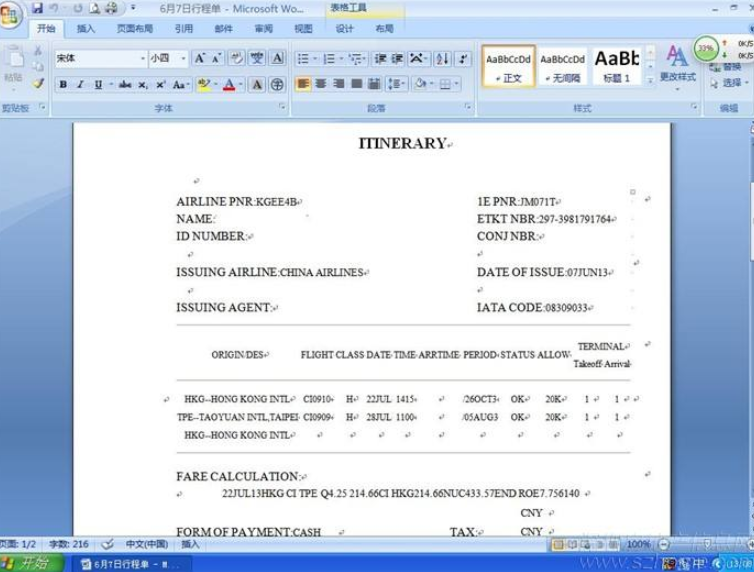The height and width of the screenshot is (572, 754).
Task: Expand the font color dropdown arrow
Action: point(240,85)
